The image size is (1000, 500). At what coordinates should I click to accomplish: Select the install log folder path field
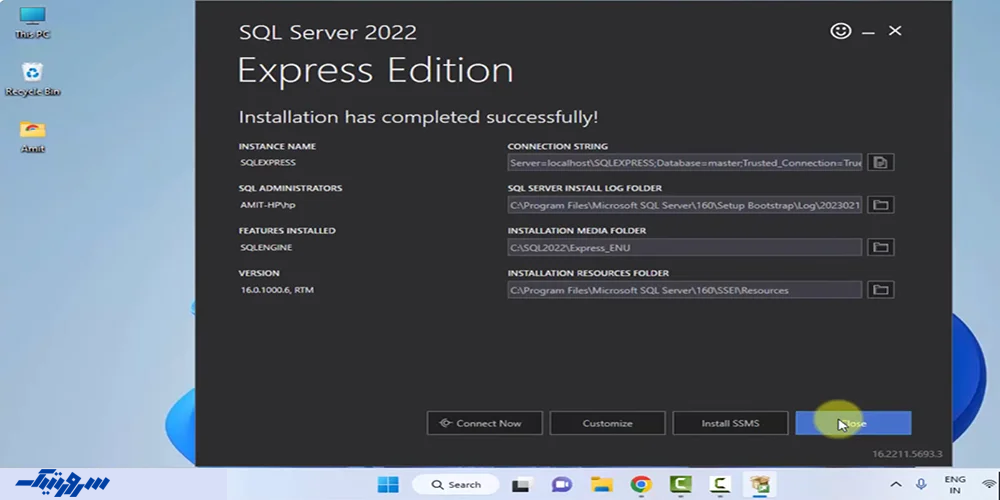[685, 205]
